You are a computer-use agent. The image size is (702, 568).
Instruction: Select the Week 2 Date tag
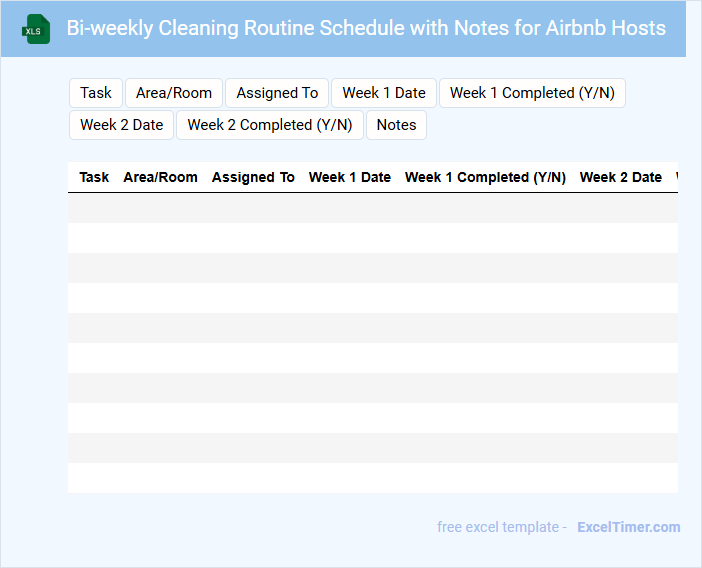click(122, 125)
